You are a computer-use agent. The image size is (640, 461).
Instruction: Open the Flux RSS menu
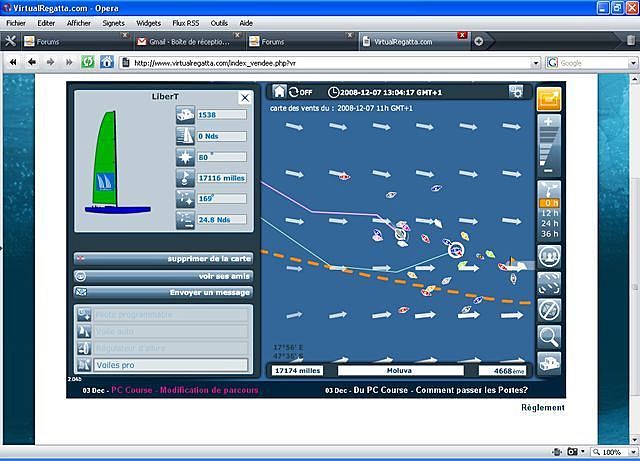[186, 23]
